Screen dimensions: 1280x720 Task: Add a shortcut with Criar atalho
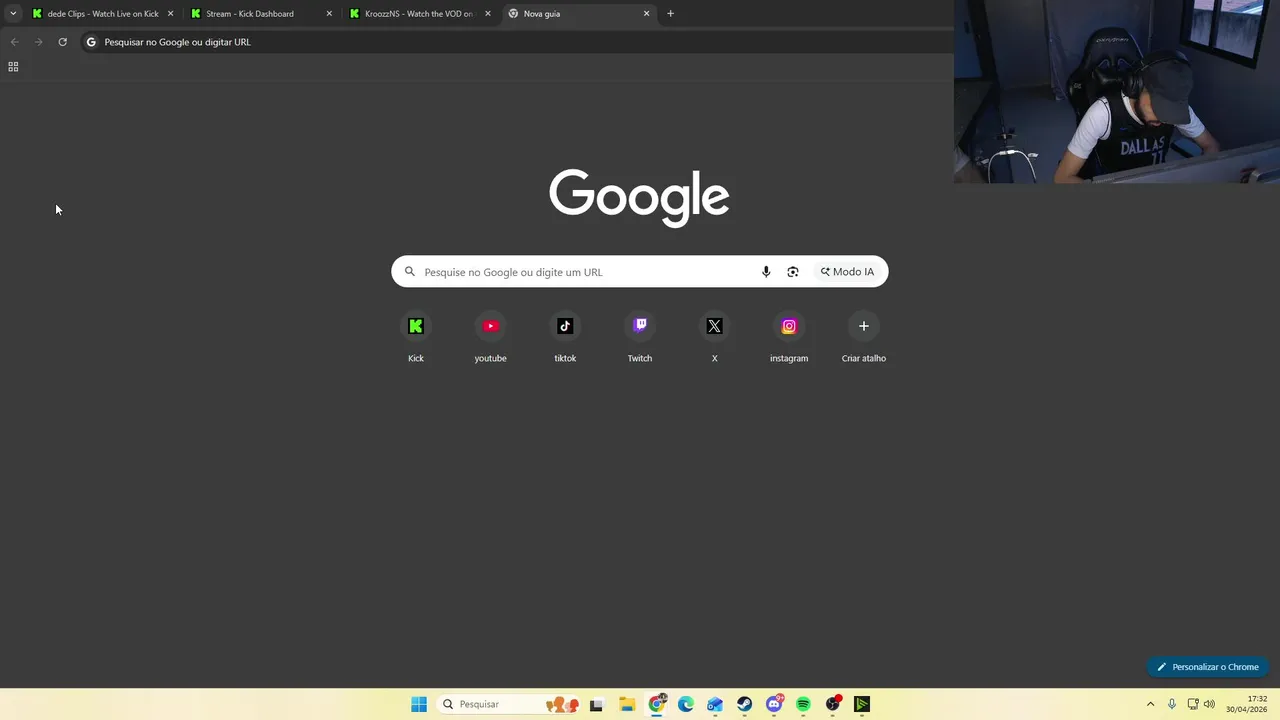pyautogui.click(x=864, y=338)
